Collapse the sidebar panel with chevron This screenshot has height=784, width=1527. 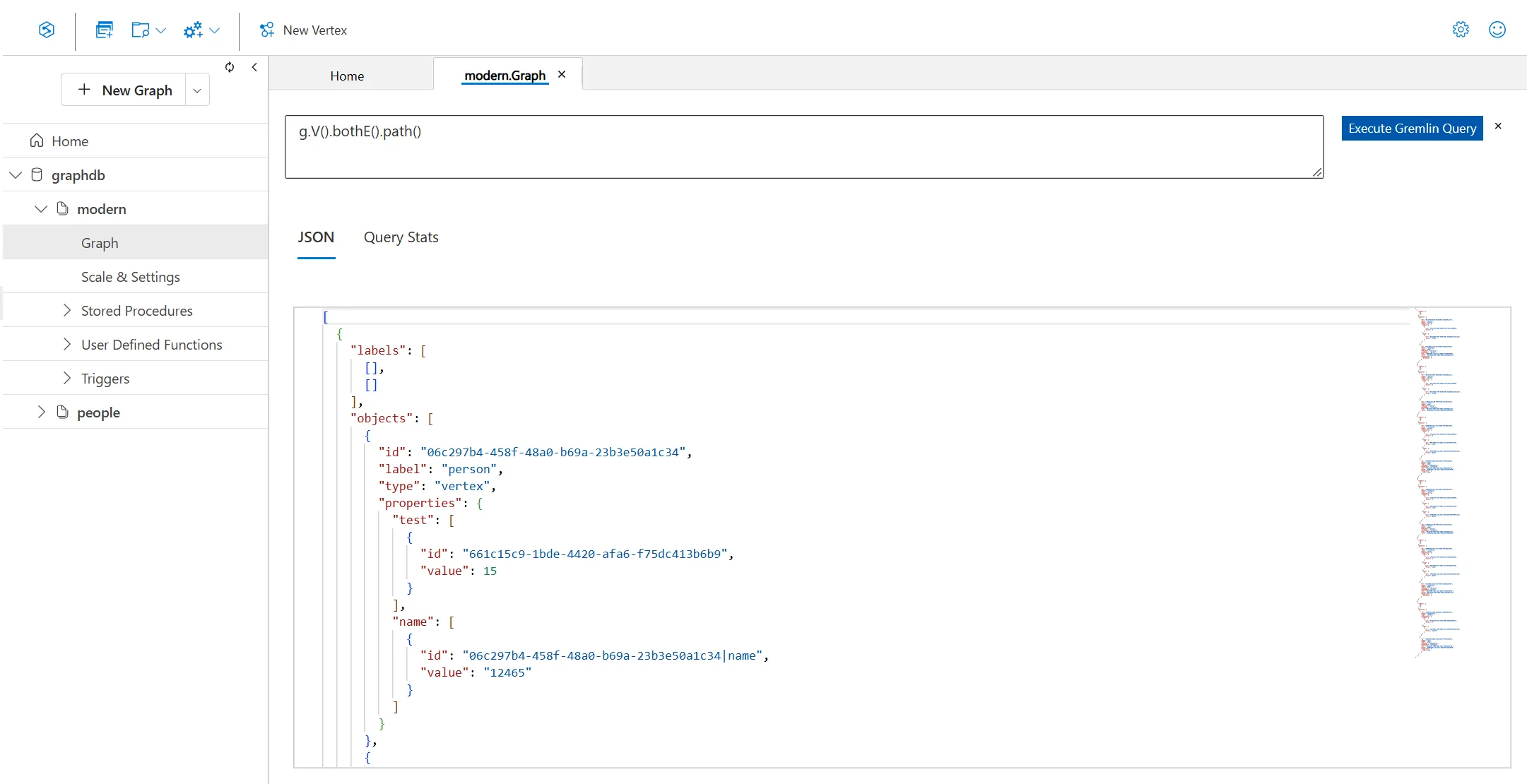[254, 67]
